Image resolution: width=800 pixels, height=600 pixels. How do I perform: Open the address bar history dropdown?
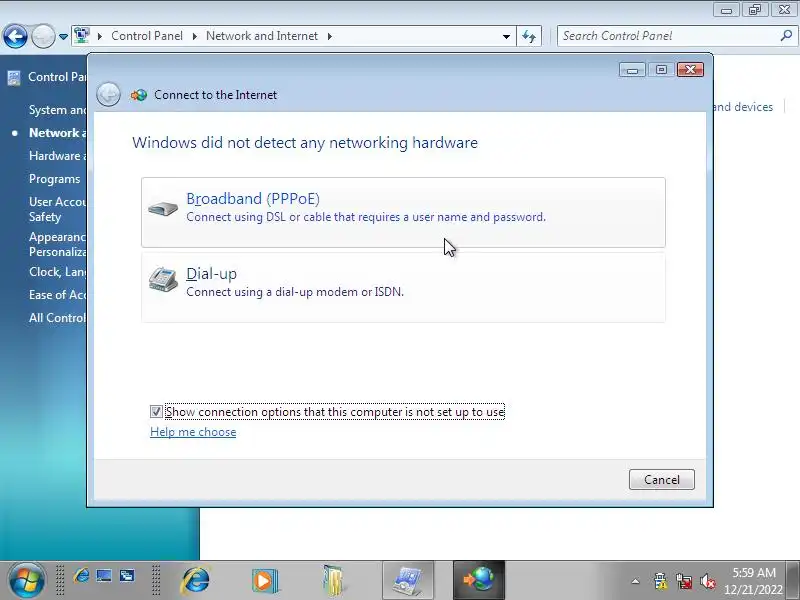coord(506,36)
